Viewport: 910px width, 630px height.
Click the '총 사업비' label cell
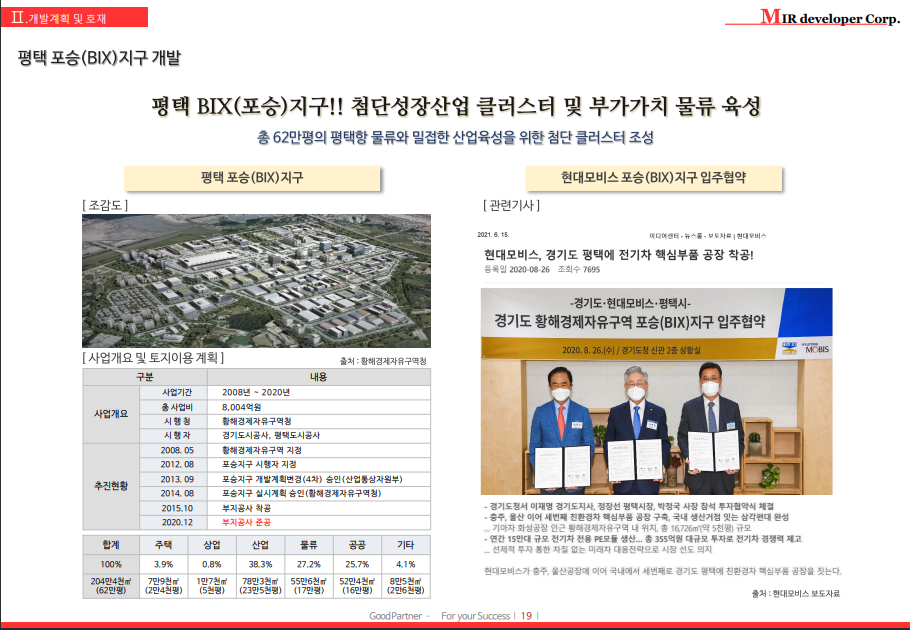pos(174,407)
